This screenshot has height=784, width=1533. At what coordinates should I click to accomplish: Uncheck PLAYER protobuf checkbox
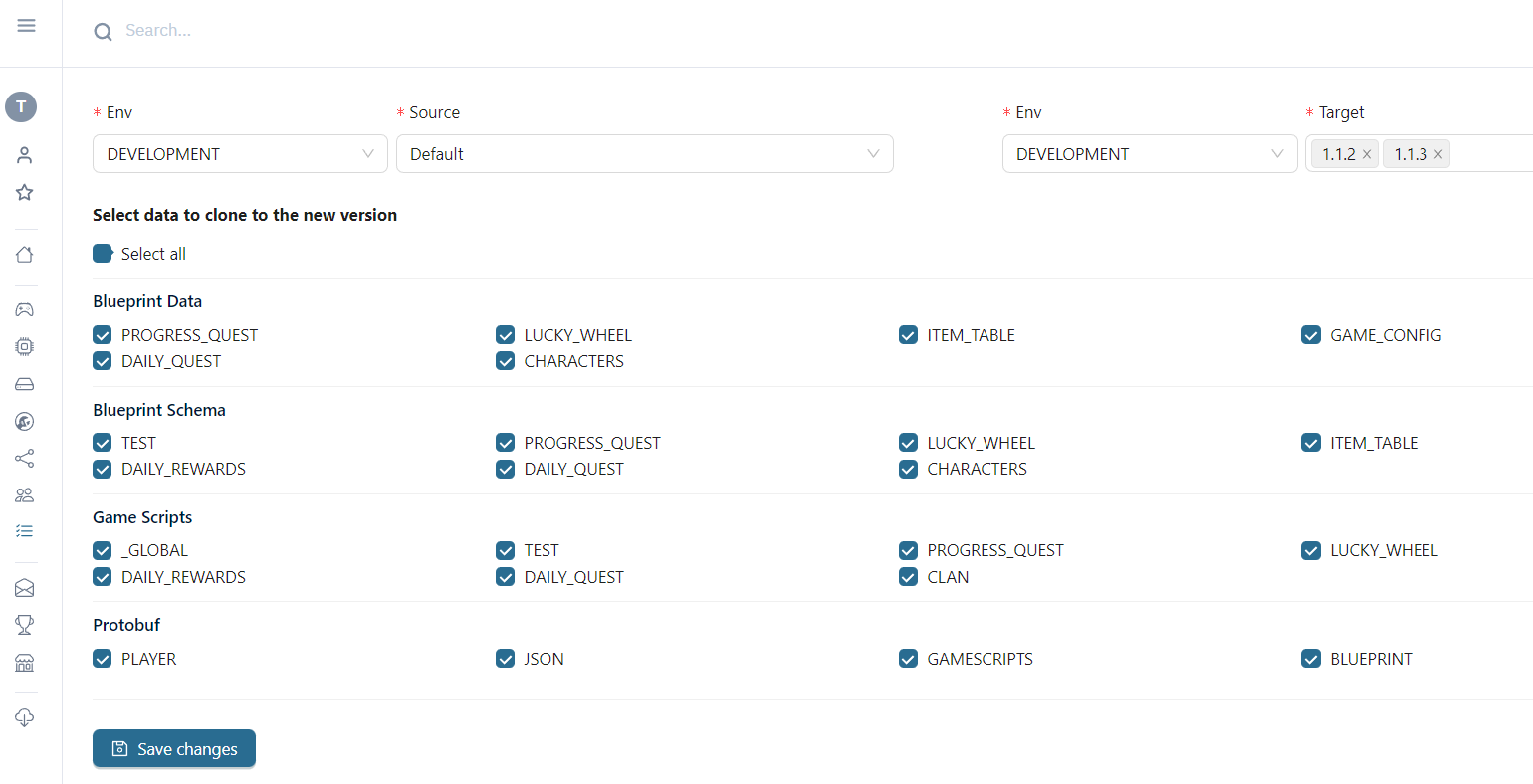[103, 659]
